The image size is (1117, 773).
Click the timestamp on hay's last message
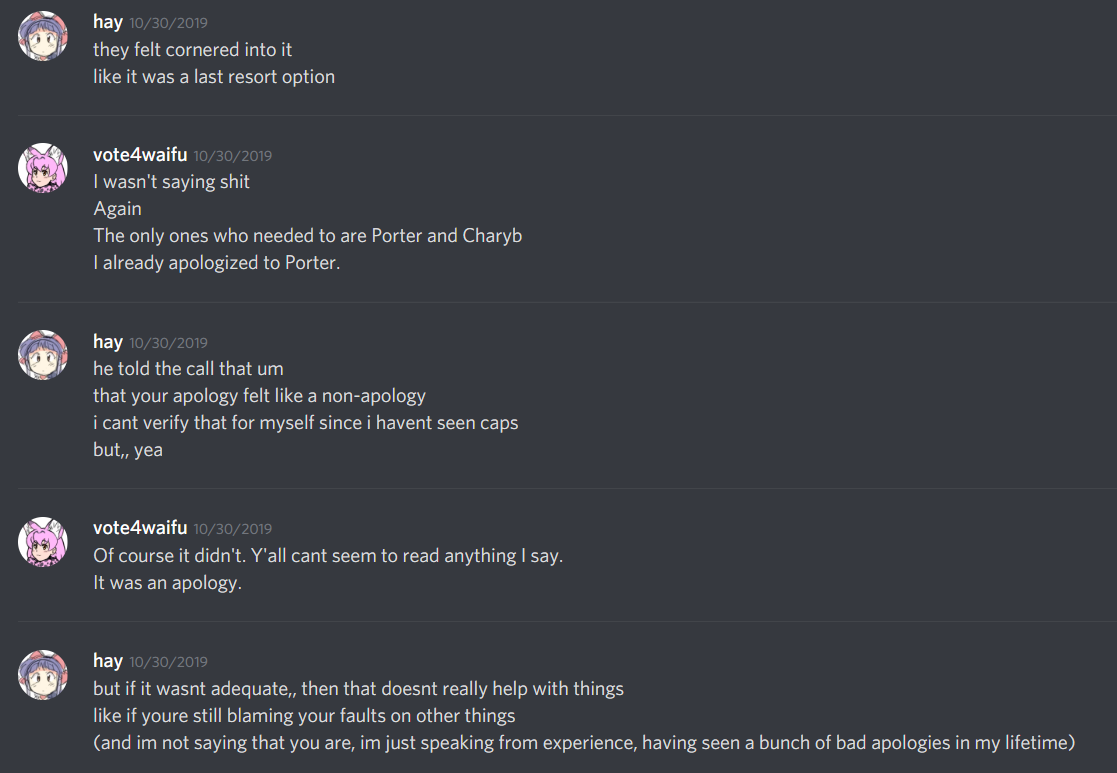[168, 662]
